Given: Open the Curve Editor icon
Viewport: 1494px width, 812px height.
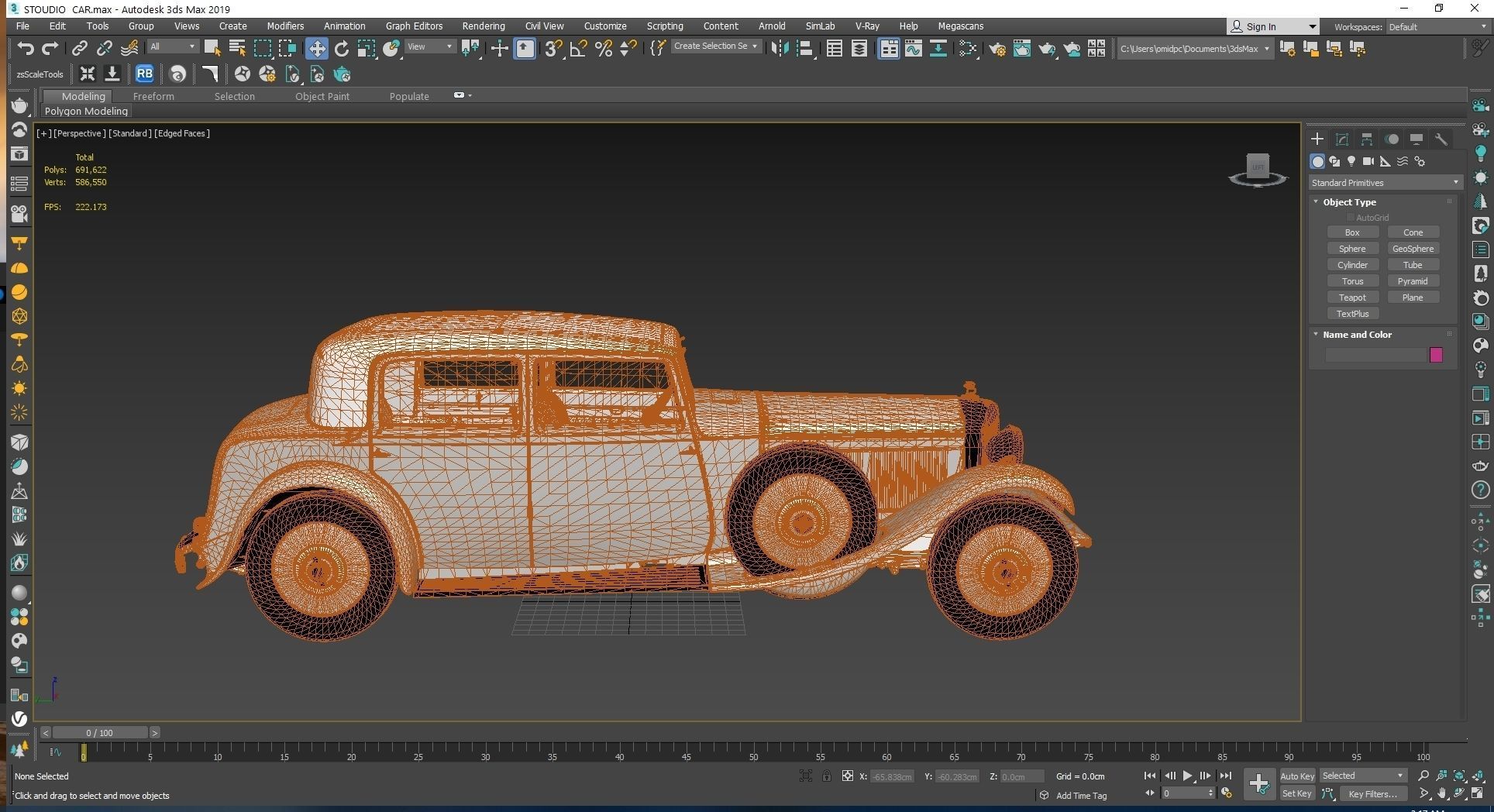Looking at the screenshot, I should 914,49.
